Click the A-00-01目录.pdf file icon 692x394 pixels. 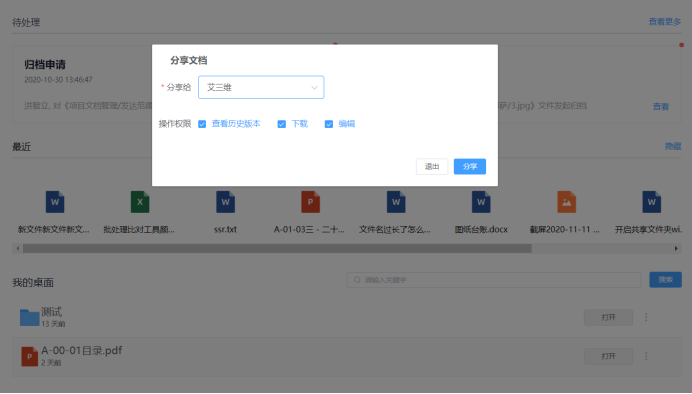tap(30, 356)
